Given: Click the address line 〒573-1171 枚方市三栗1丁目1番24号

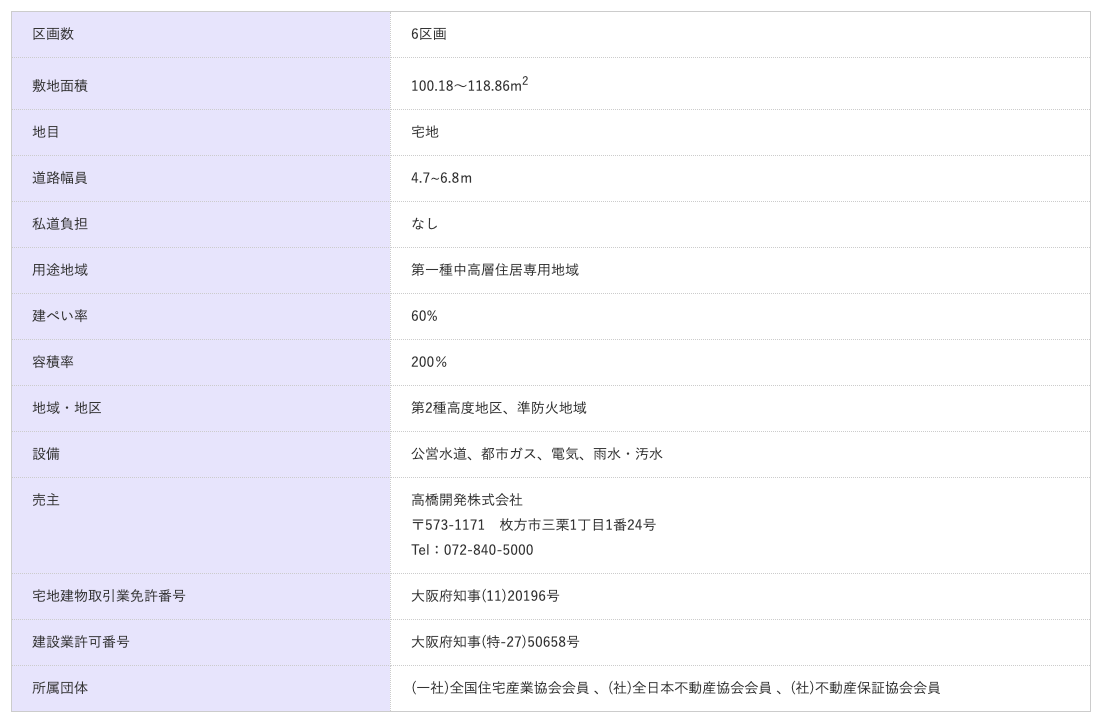Looking at the screenshot, I should (533, 525).
